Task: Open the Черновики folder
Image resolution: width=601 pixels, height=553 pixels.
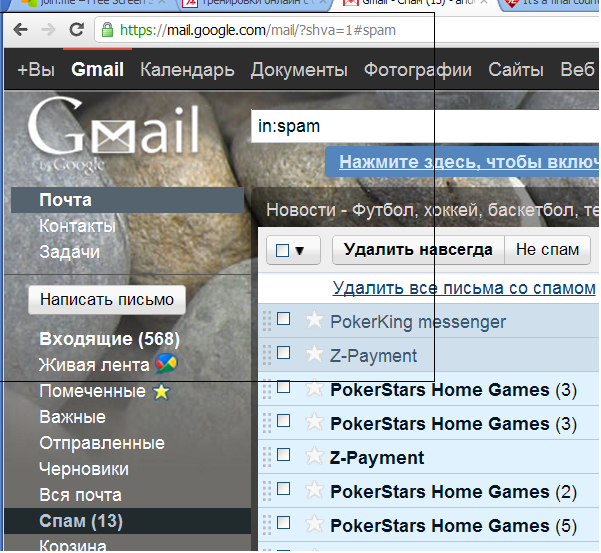Action: pos(84,469)
